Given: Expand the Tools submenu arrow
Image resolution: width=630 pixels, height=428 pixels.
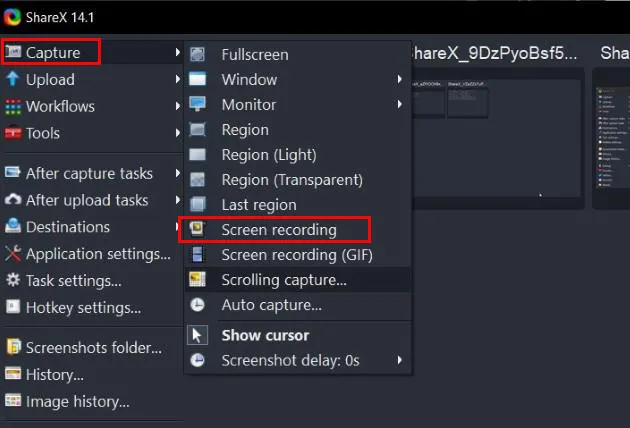Looking at the screenshot, I should [177, 133].
